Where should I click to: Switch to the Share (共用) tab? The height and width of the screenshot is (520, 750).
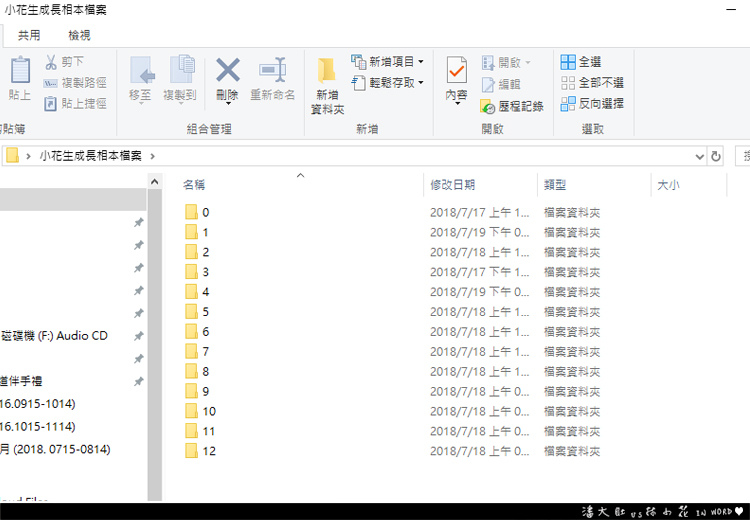coord(29,35)
